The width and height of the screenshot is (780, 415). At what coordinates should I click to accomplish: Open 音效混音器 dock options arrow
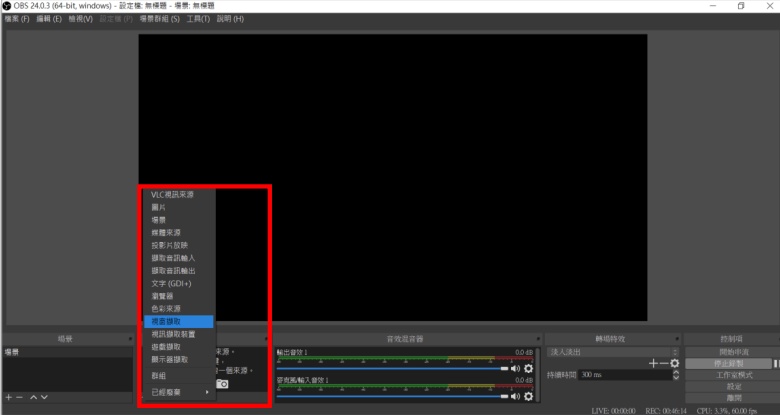click(538, 339)
